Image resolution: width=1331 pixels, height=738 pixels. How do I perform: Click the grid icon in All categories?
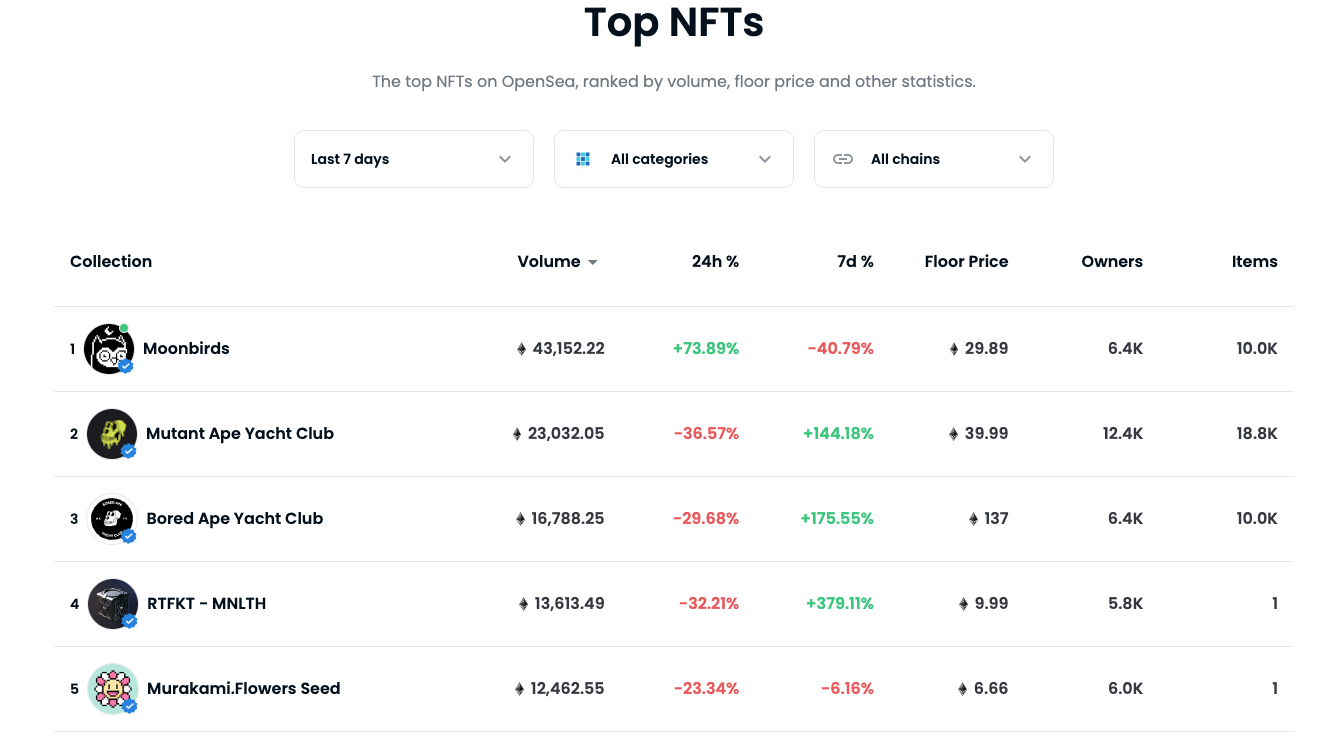click(x=583, y=159)
